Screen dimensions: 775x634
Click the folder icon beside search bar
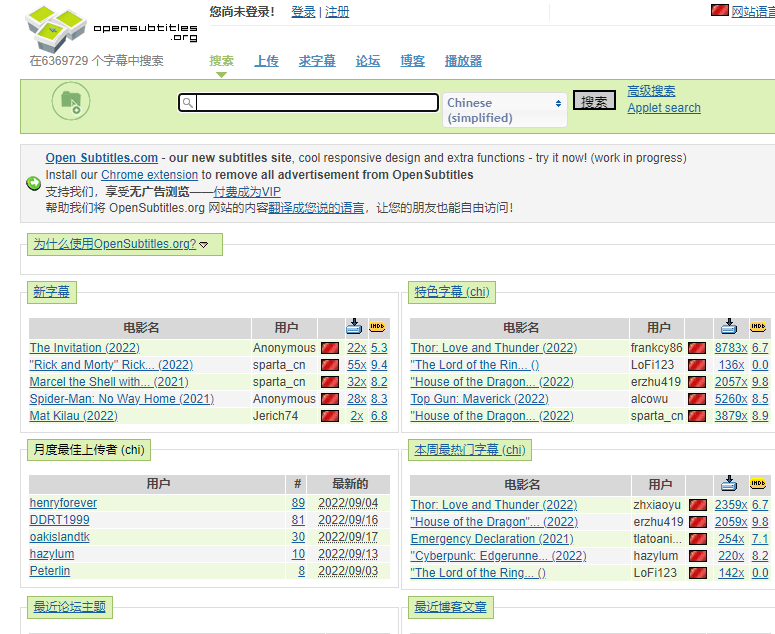click(x=71, y=100)
